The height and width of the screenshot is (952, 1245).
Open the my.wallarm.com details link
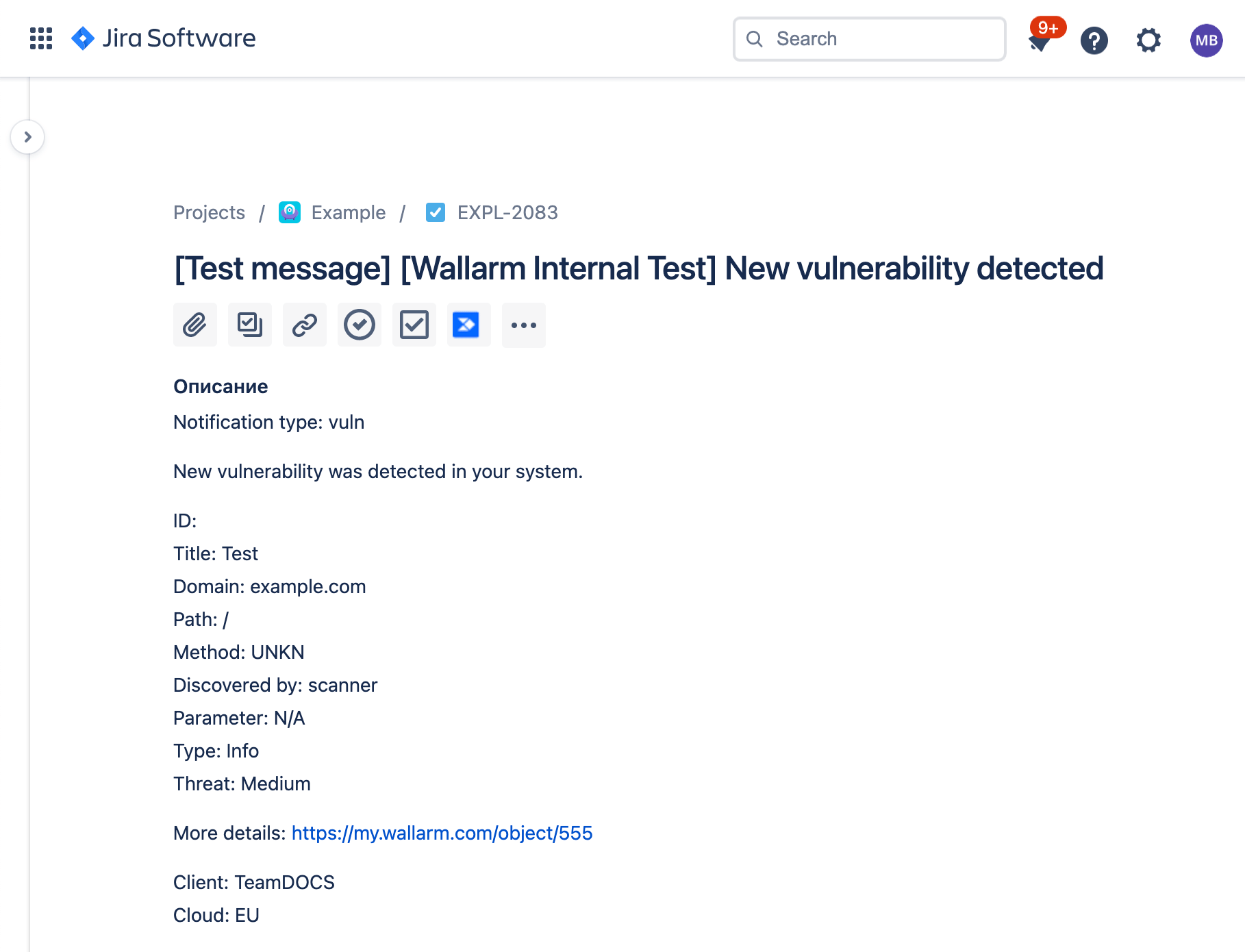[x=442, y=833]
